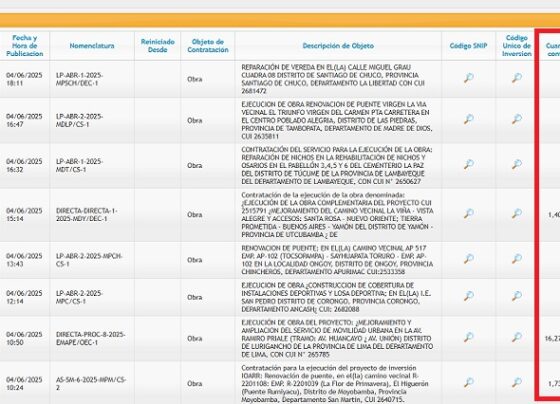Open Código Unico de Inversion magnifier, 16:47 row

[x=516, y=119]
